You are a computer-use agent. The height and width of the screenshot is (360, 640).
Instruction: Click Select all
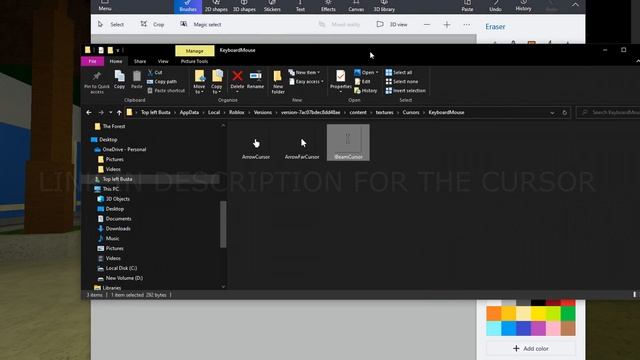(399, 72)
